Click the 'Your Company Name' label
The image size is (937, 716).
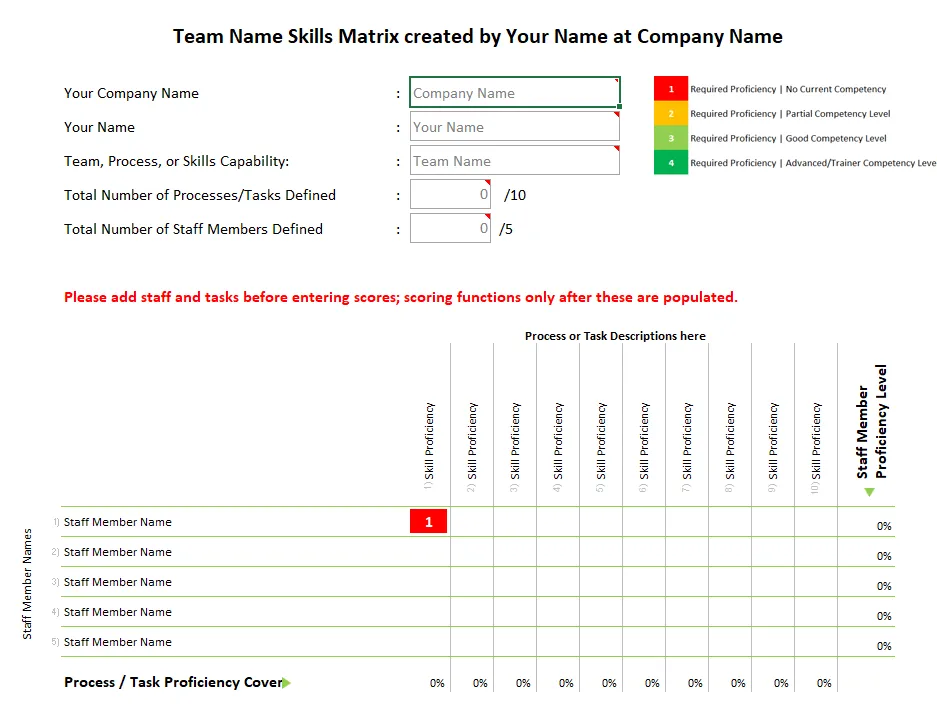(131, 93)
